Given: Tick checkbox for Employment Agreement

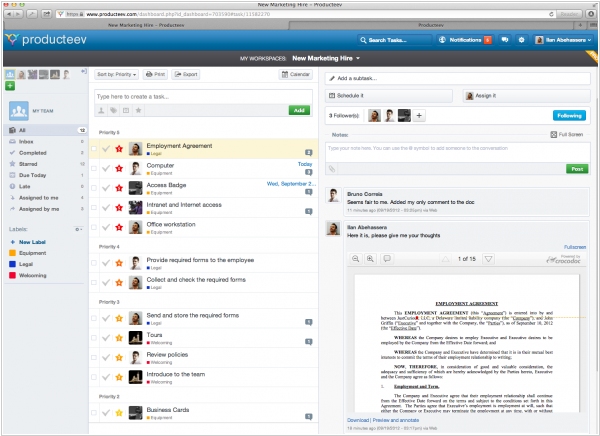Looking at the screenshot, I should click(94, 149).
